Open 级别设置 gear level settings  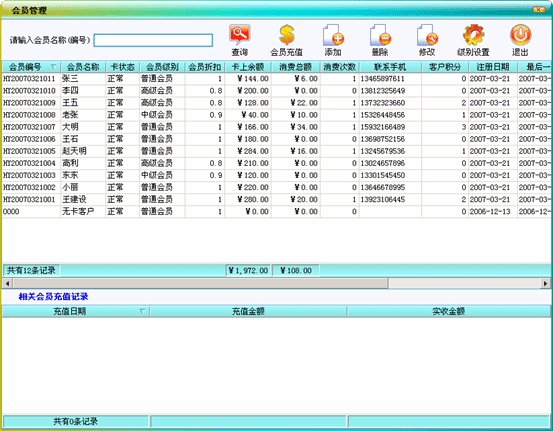click(x=473, y=34)
